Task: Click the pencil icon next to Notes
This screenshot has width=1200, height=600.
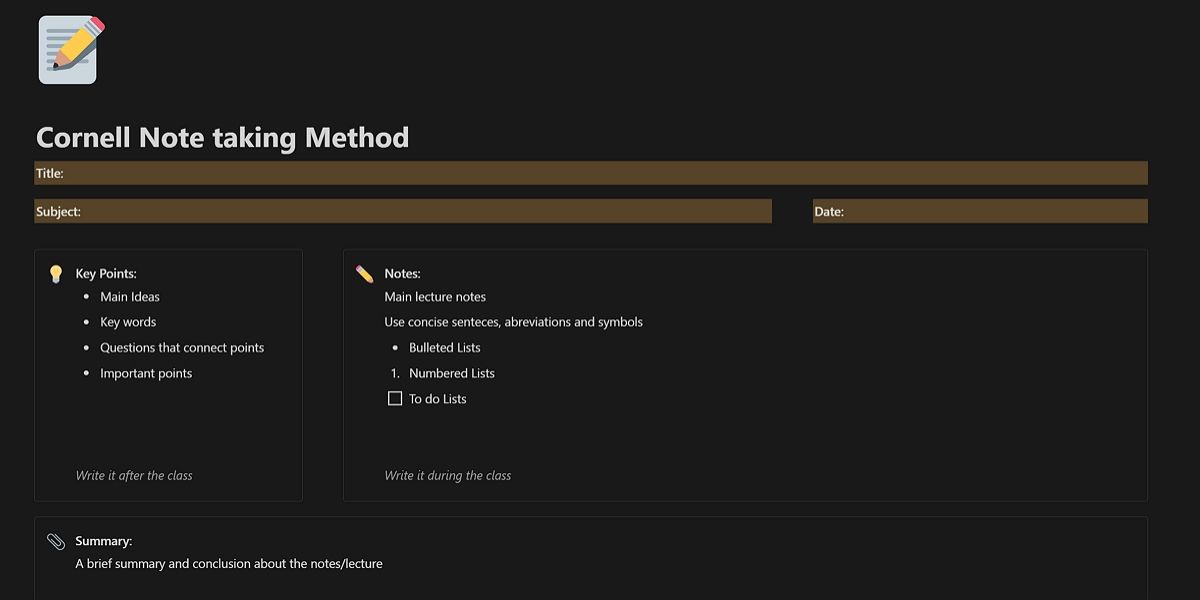Action: coord(366,271)
